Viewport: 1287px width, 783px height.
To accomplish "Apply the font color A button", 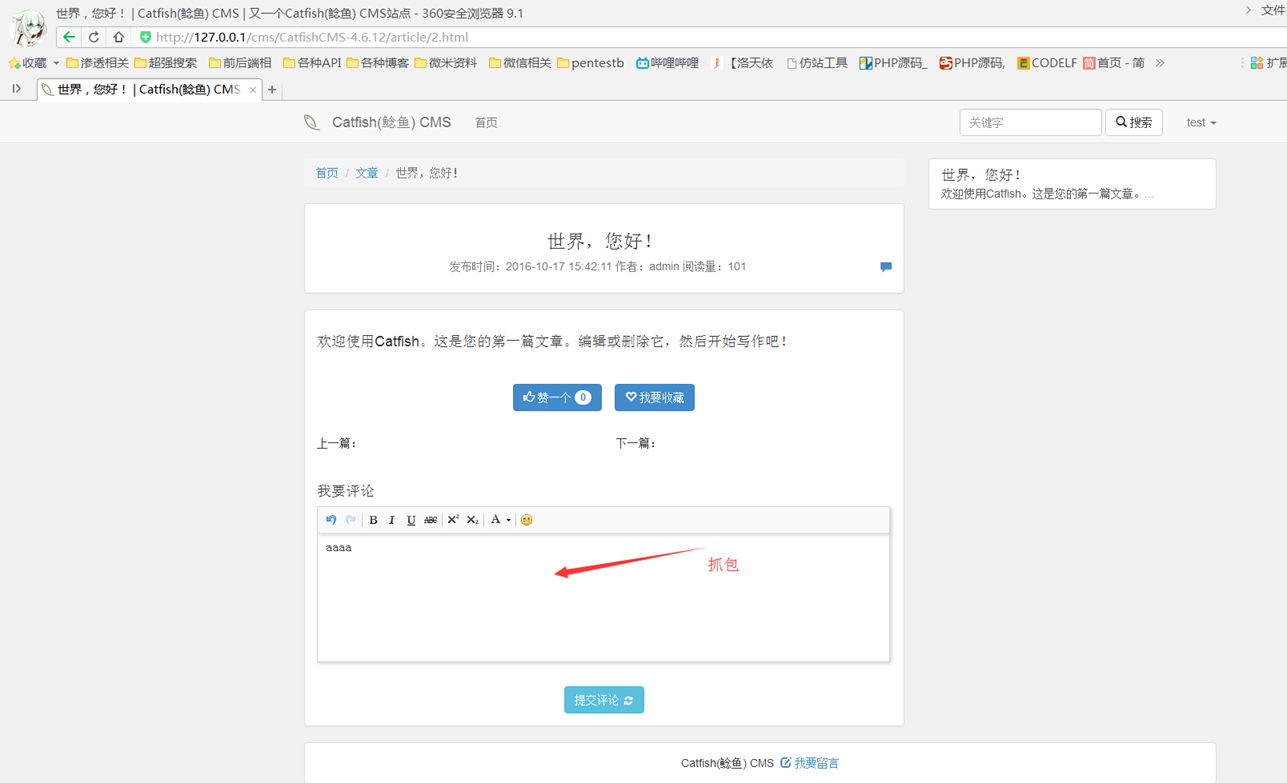I will pyautogui.click(x=495, y=520).
